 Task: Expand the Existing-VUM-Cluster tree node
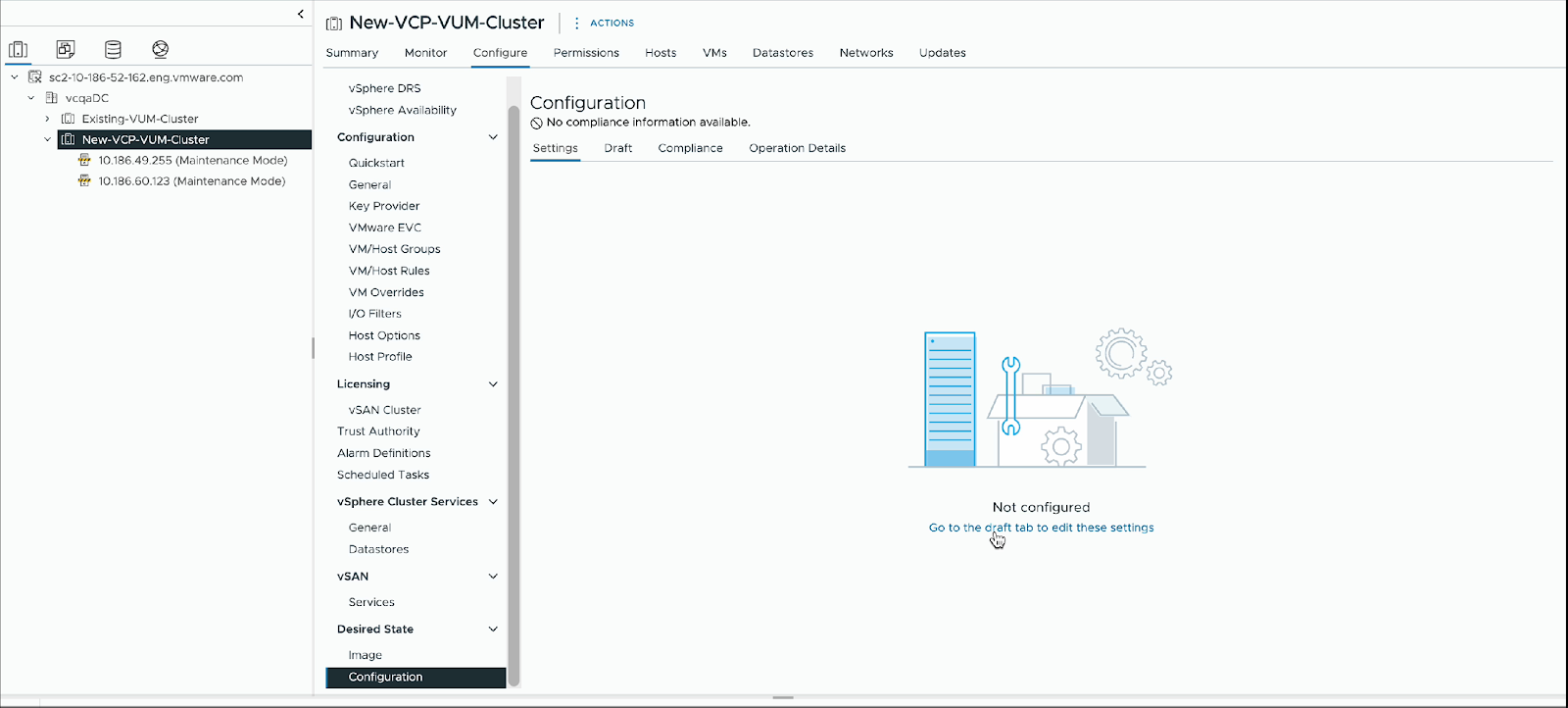[47, 119]
